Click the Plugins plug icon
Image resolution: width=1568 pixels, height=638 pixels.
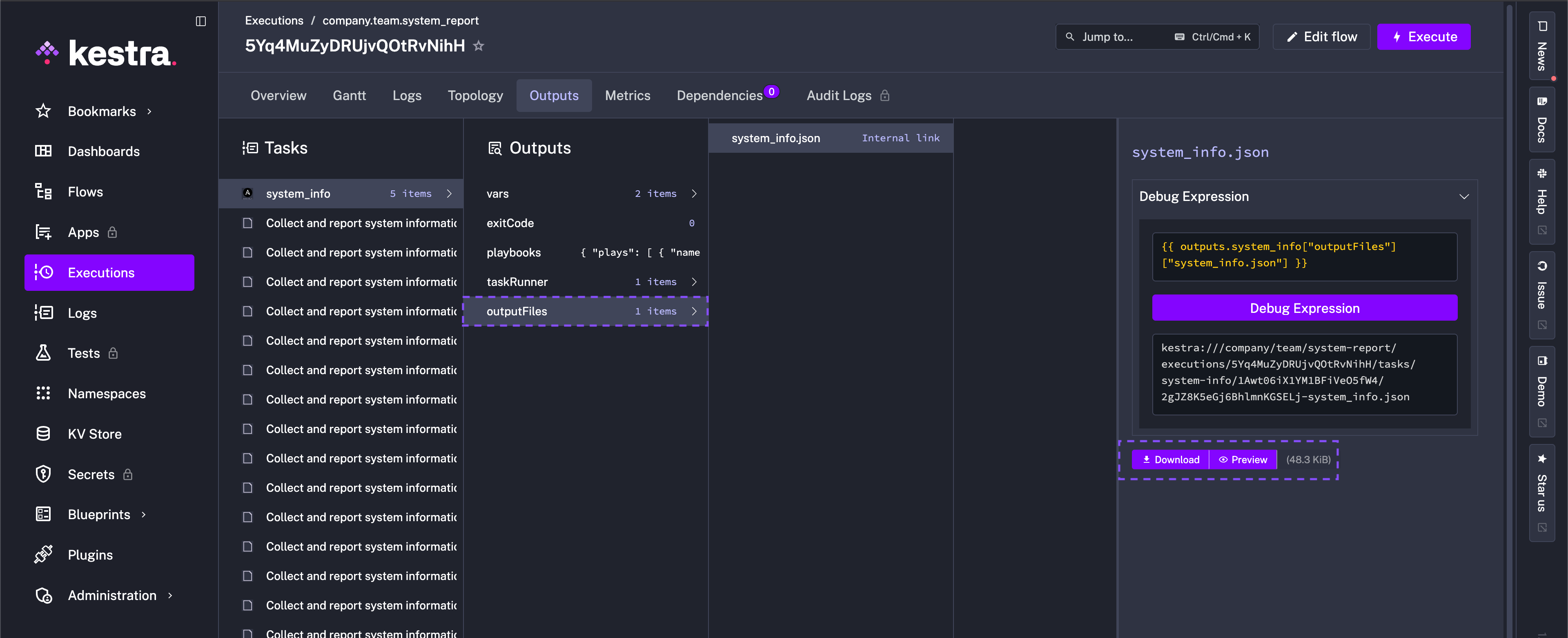(43, 555)
